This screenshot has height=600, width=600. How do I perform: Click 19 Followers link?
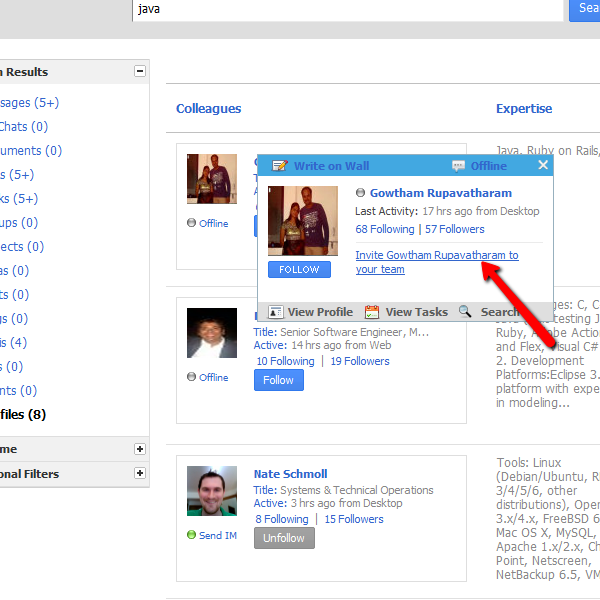pyautogui.click(x=360, y=361)
